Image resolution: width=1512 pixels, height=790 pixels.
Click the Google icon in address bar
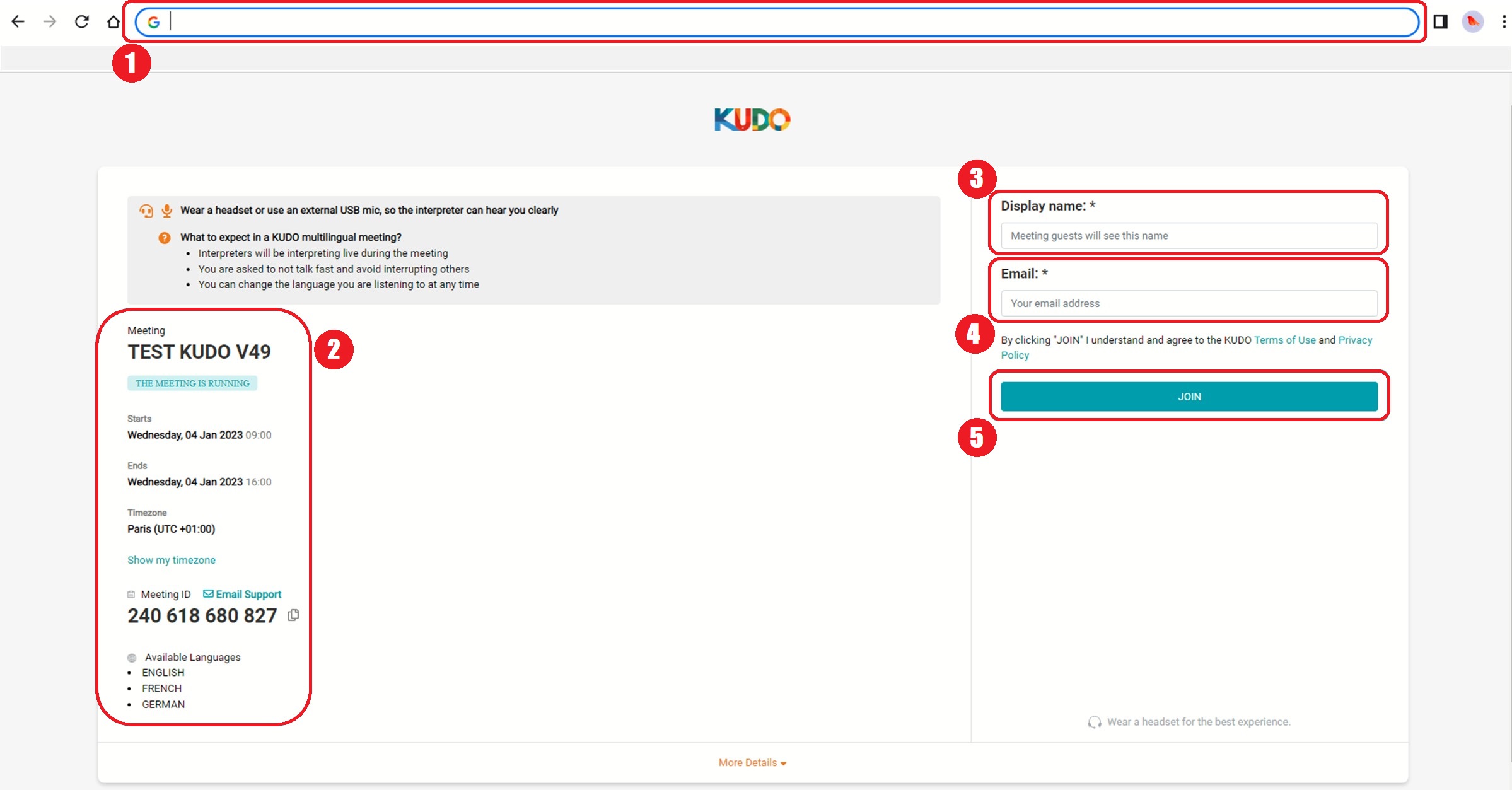tap(153, 23)
